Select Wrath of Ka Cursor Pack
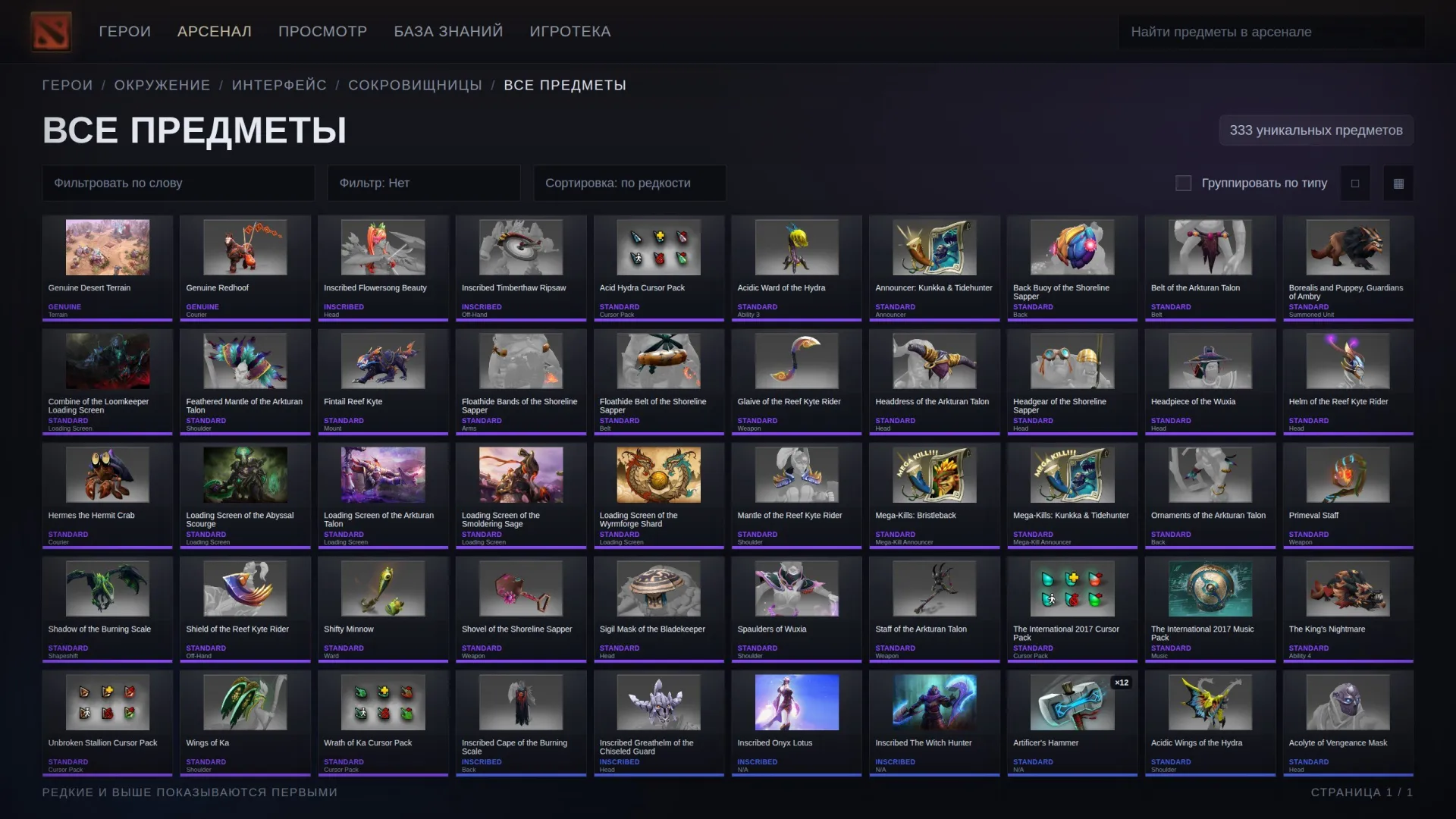 point(383,723)
